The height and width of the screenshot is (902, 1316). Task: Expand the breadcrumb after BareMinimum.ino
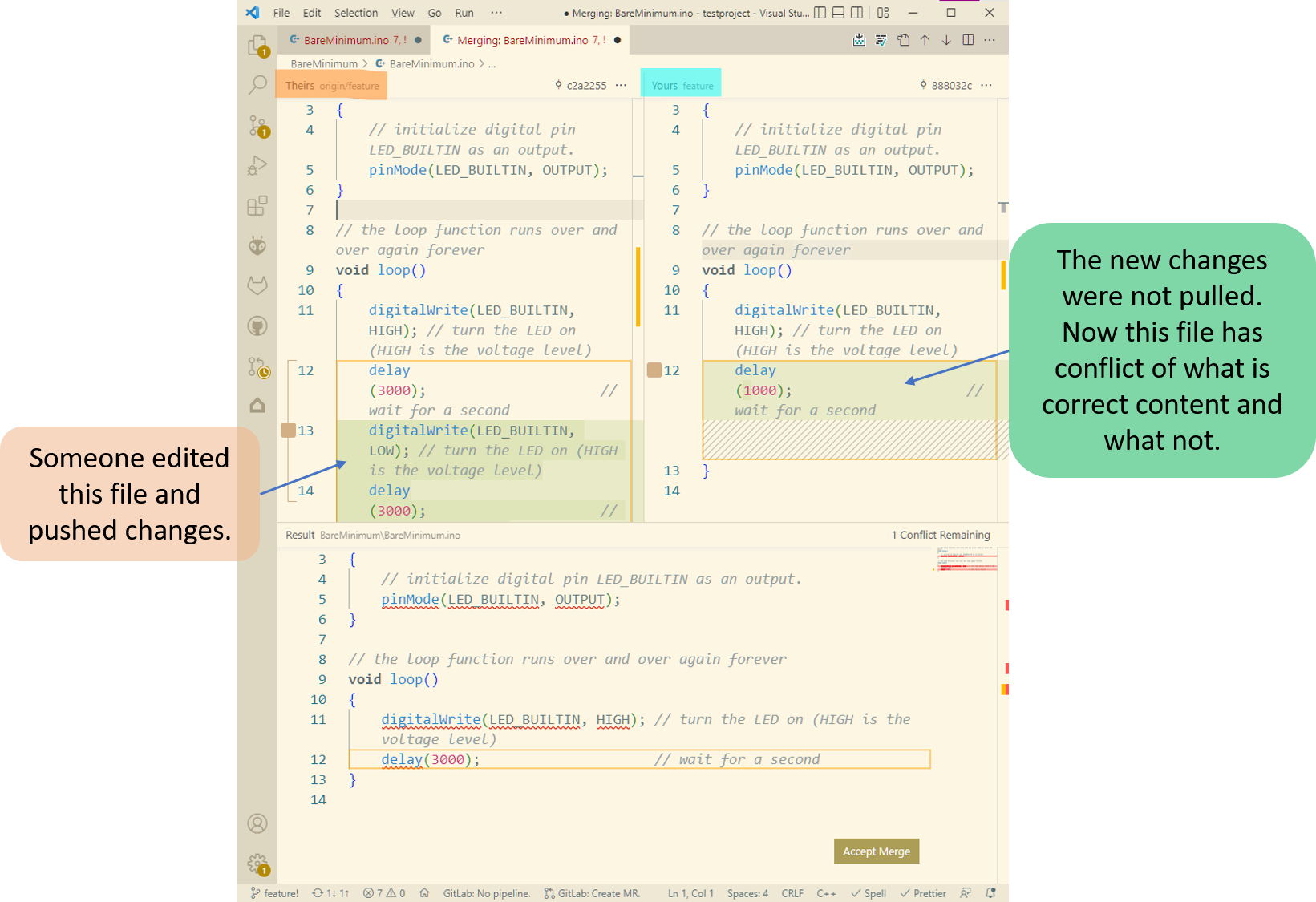(x=492, y=63)
